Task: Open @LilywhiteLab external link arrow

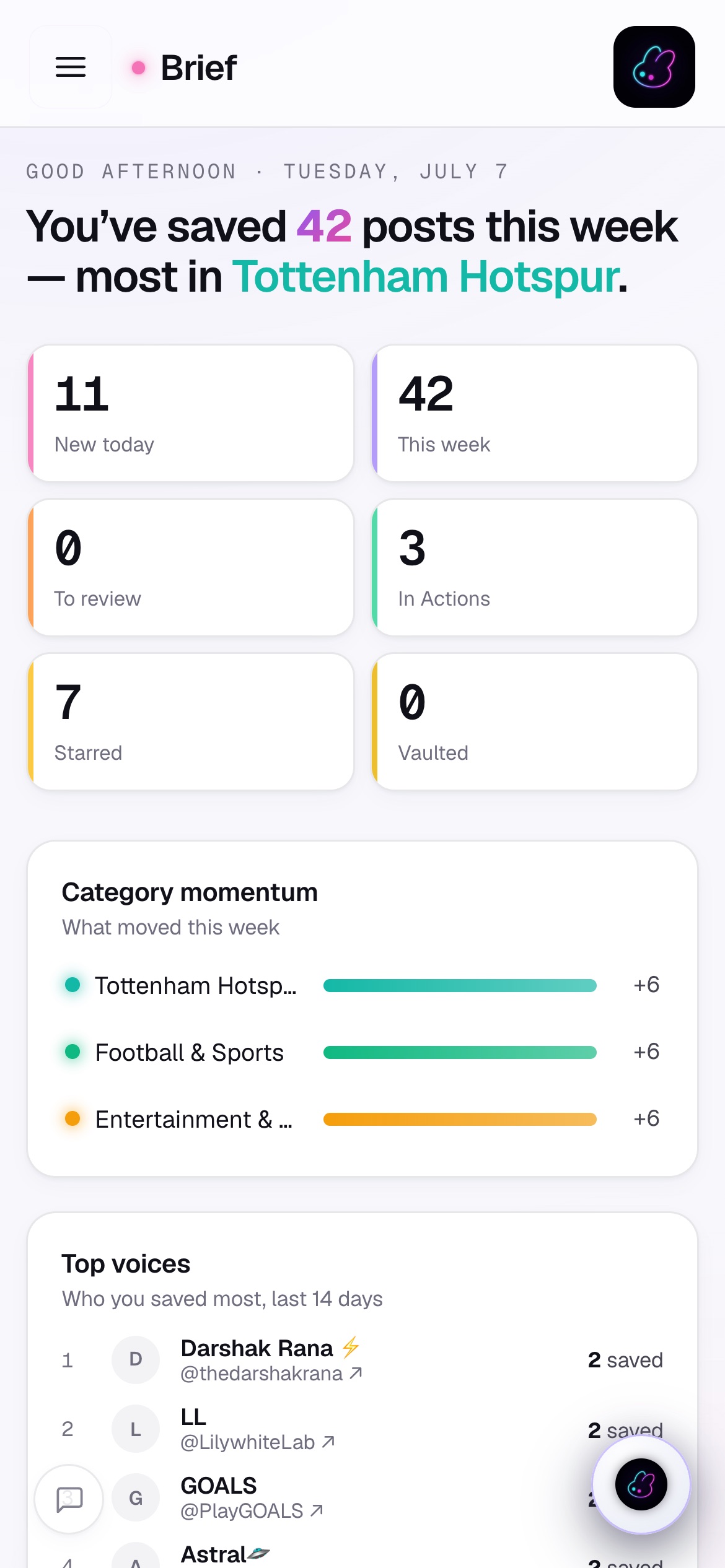Action: [x=328, y=1442]
